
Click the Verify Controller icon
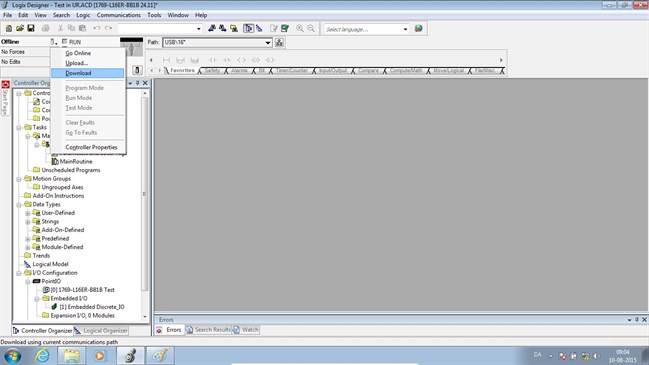pos(285,29)
